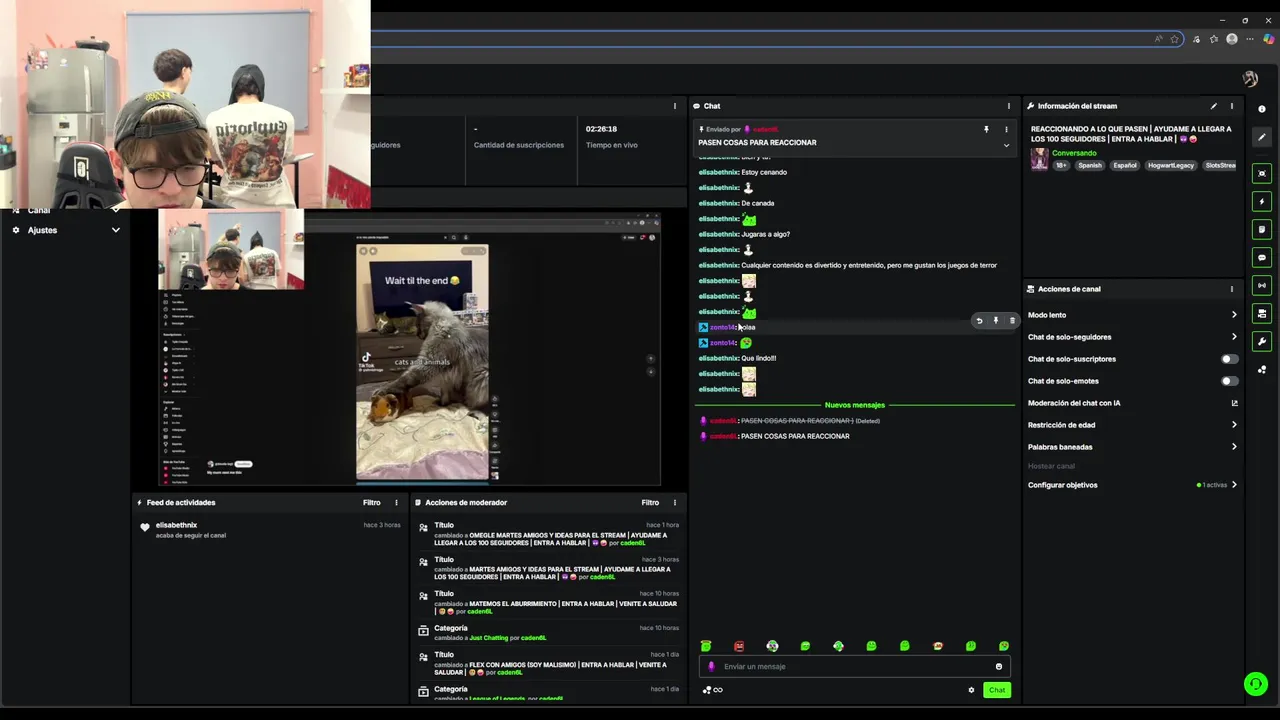Open Información del stream three-dot menu
Image resolution: width=1280 pixels, height=720 pixels.
click(1232, 106)
